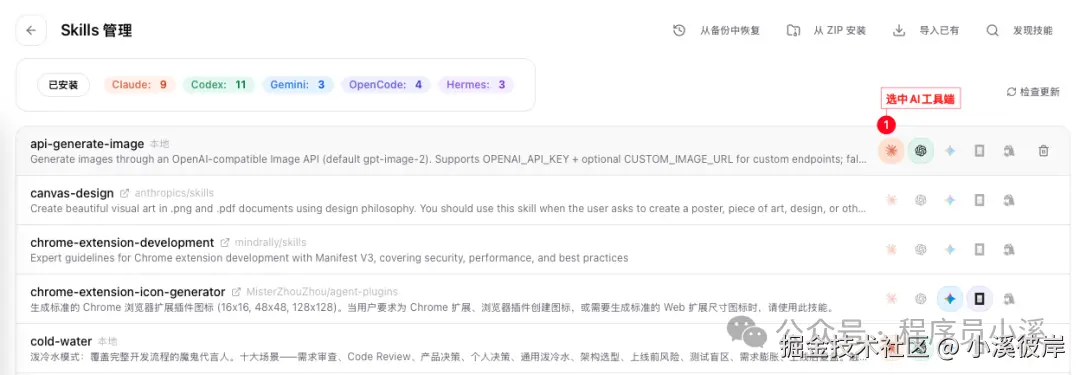Toggle Hermes for api-generate-image
Screen dimensions: 1080x375
[1008, 150]
